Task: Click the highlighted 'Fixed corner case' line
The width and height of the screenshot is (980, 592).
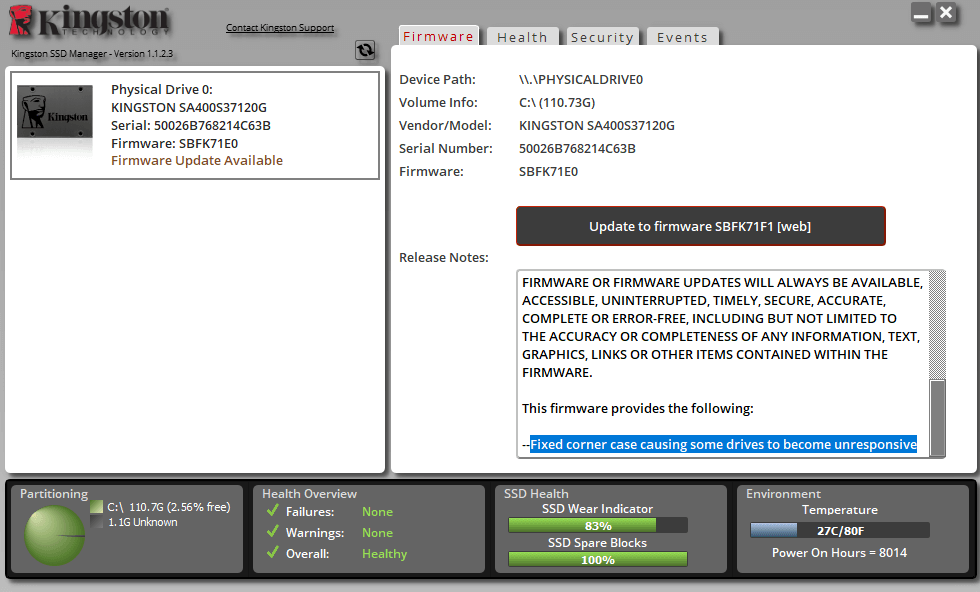Action: pos(723,444)
